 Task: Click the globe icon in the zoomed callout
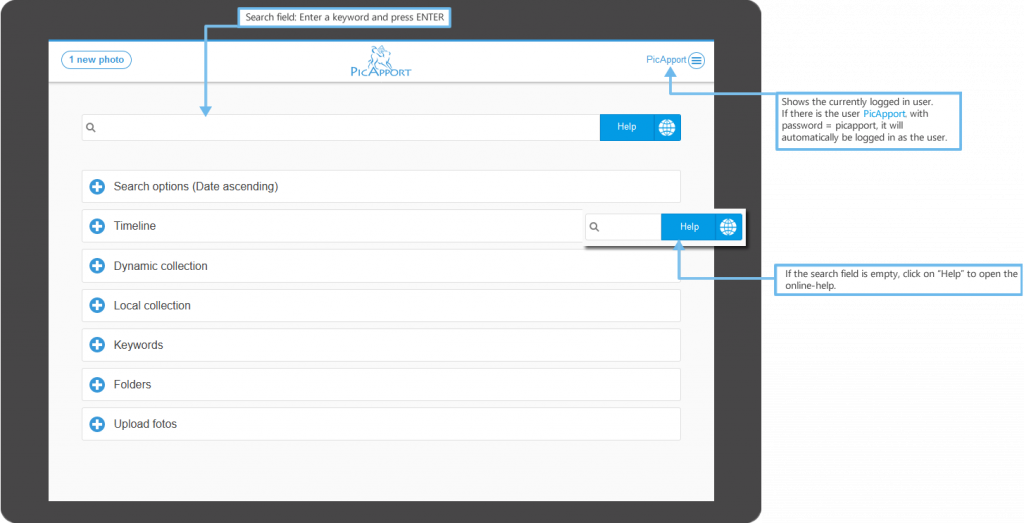point(728,227)
